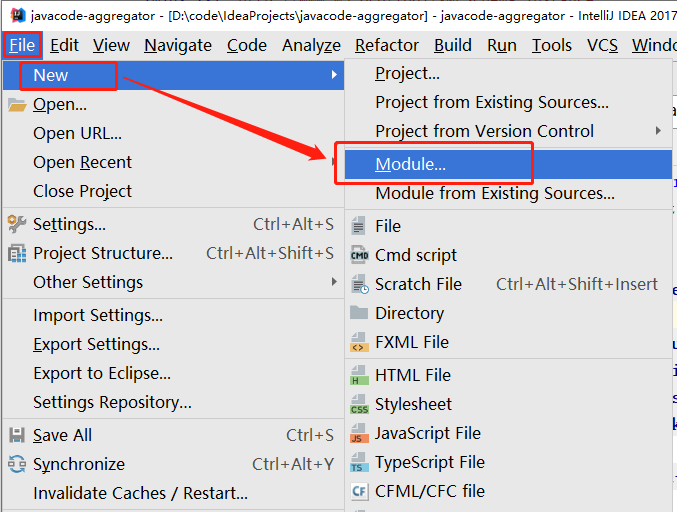The image size is (677, 512).
Task: Click the Stylesheet CSS icon
Action: [x=359, y=405]
